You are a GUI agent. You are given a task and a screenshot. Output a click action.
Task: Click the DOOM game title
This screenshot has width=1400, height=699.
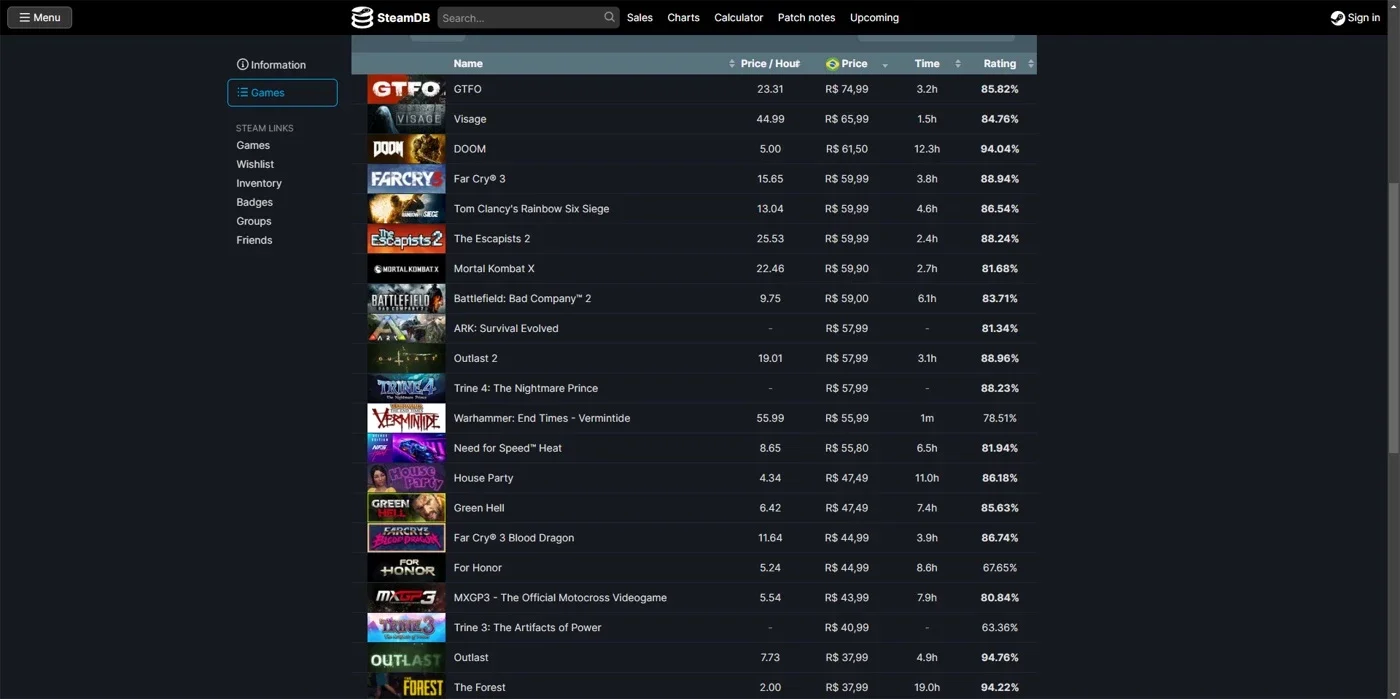click(470, 149)
